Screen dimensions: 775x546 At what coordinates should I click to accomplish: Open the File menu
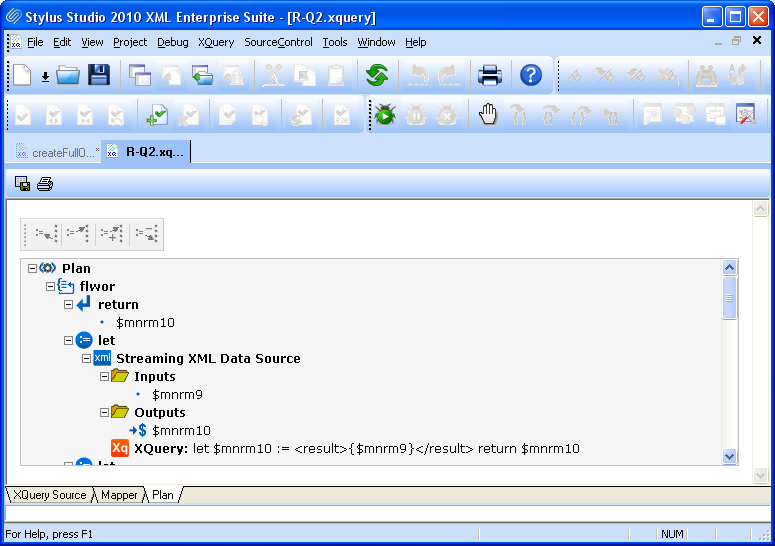(x=35, y=42)
